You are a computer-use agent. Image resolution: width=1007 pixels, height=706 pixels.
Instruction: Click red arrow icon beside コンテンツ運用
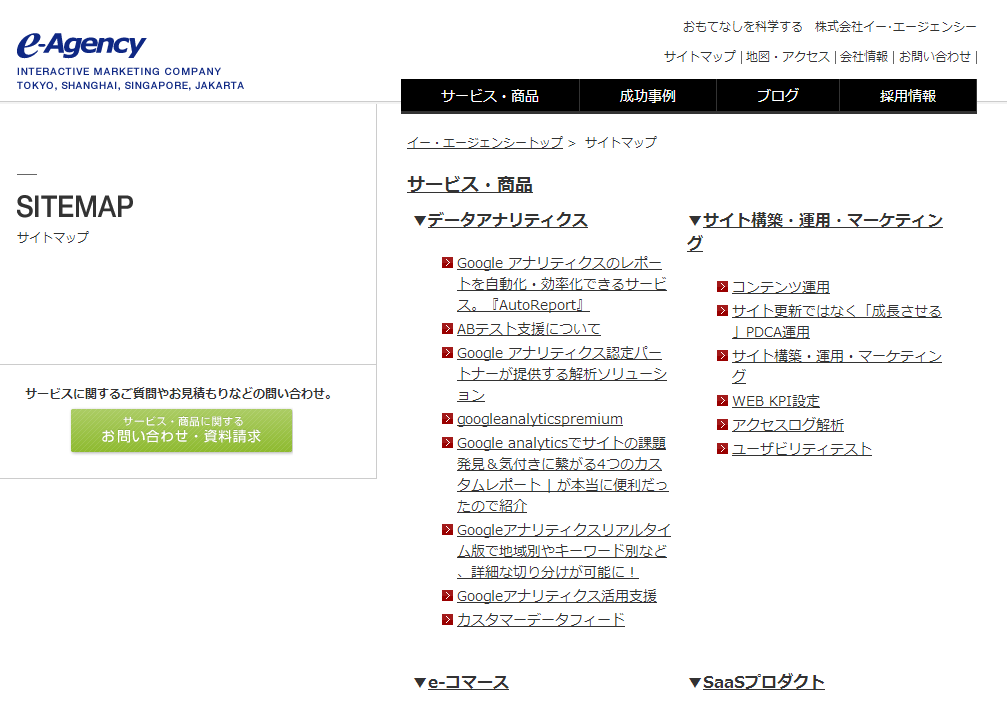(723, 288)
